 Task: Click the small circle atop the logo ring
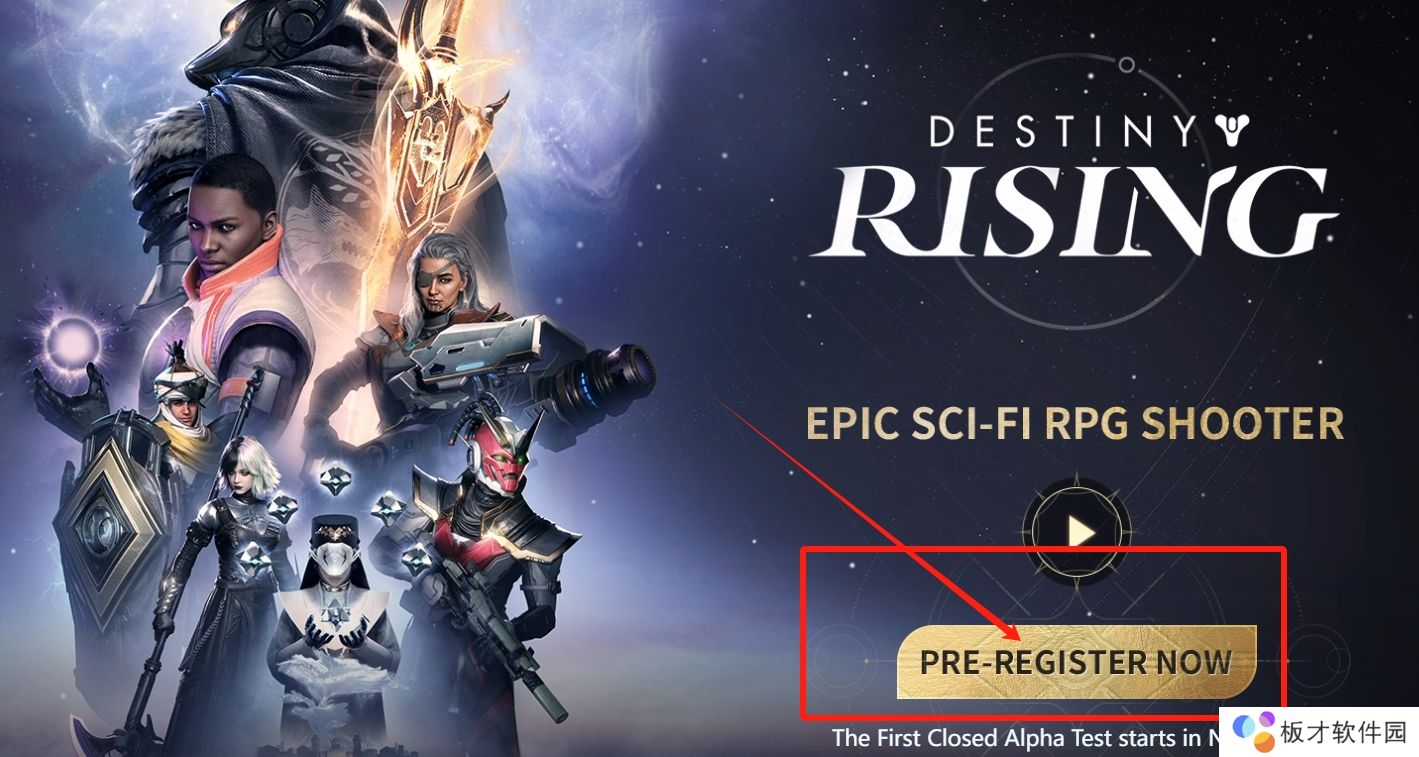click(1127, 65)
